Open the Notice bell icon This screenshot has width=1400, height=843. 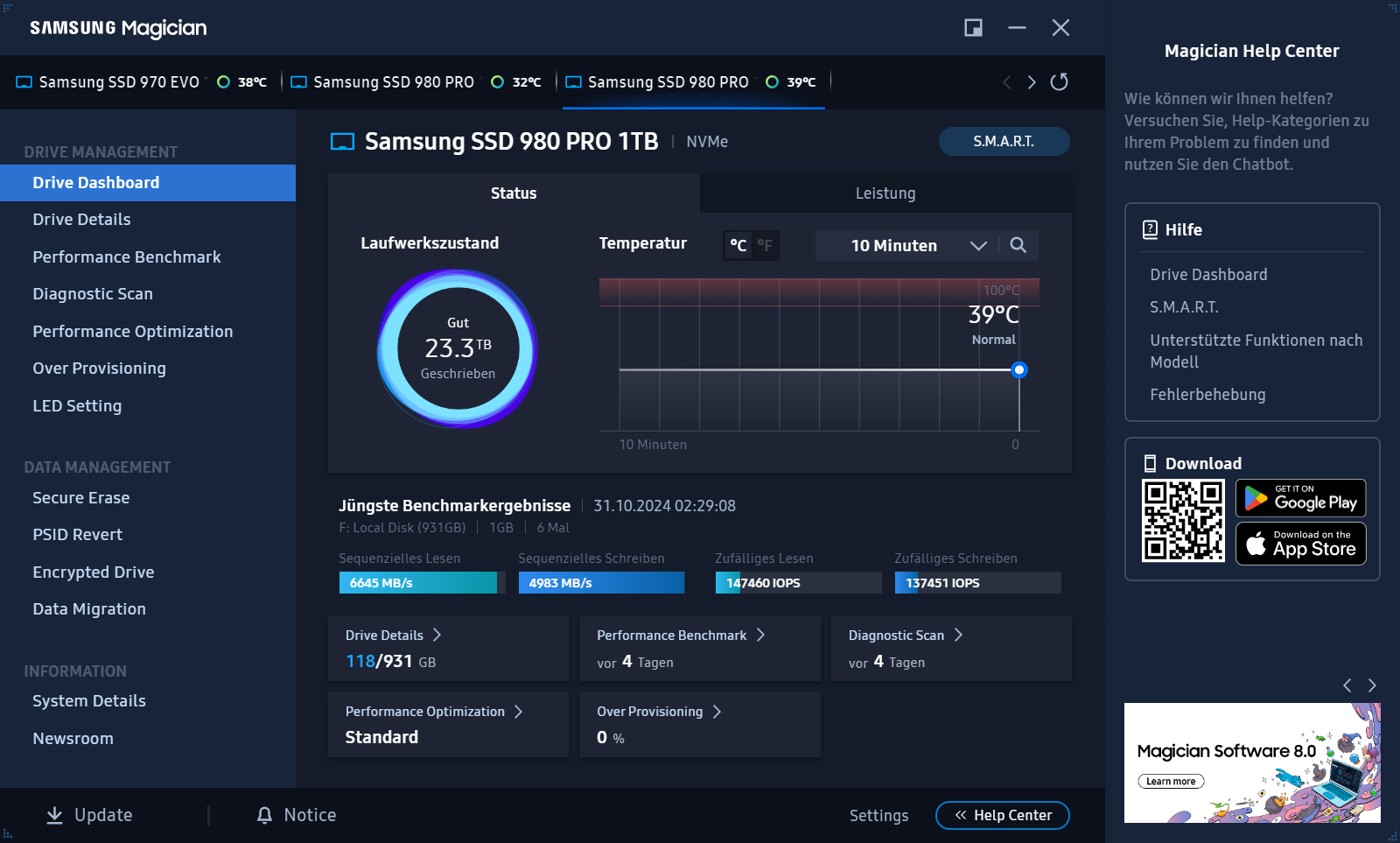[x=264, y=815]
